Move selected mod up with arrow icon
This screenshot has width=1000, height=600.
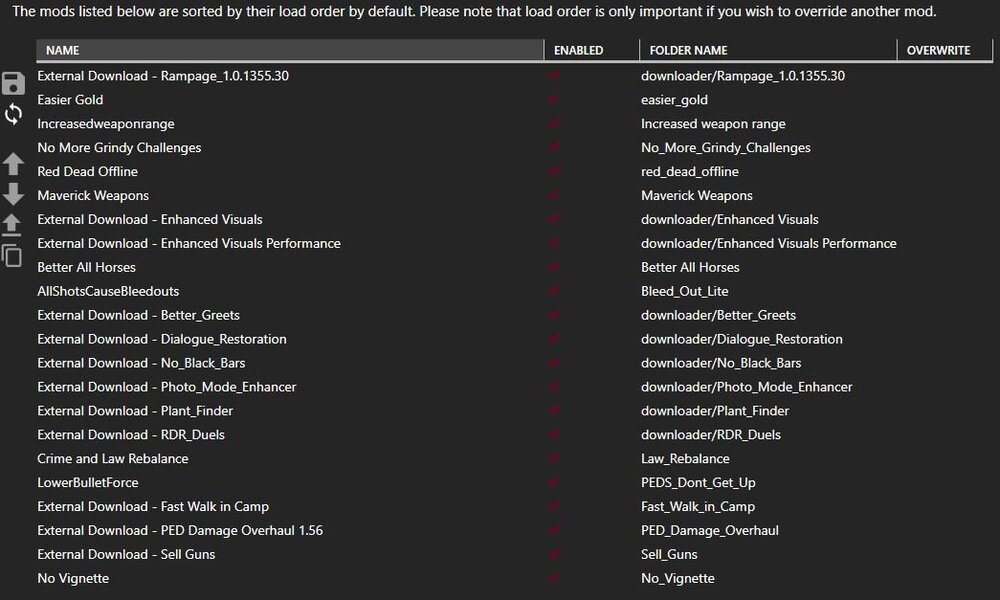tap(14, 164)
